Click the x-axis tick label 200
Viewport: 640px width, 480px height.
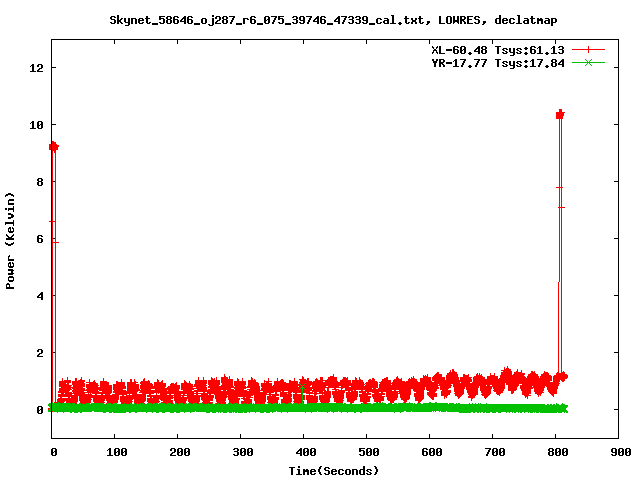[180, 452]
